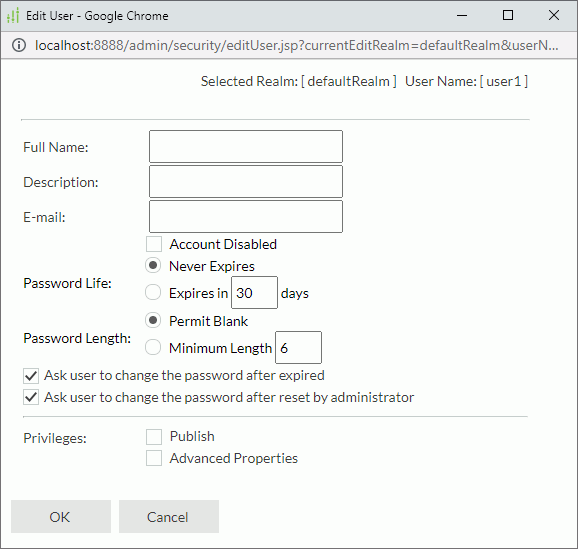Close the Edit User window
This screenshot has width=578, height=549.
(x=554, y=15)
